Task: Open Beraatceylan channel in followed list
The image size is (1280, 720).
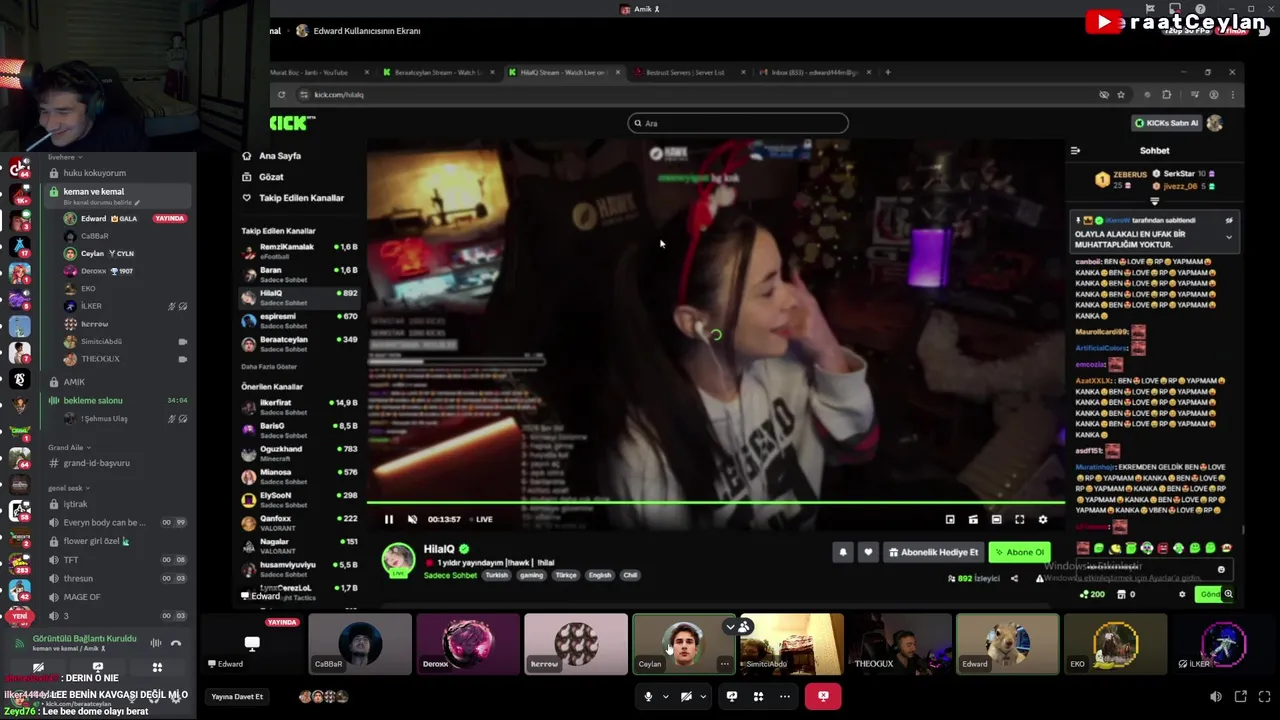Action: [299, 342]
